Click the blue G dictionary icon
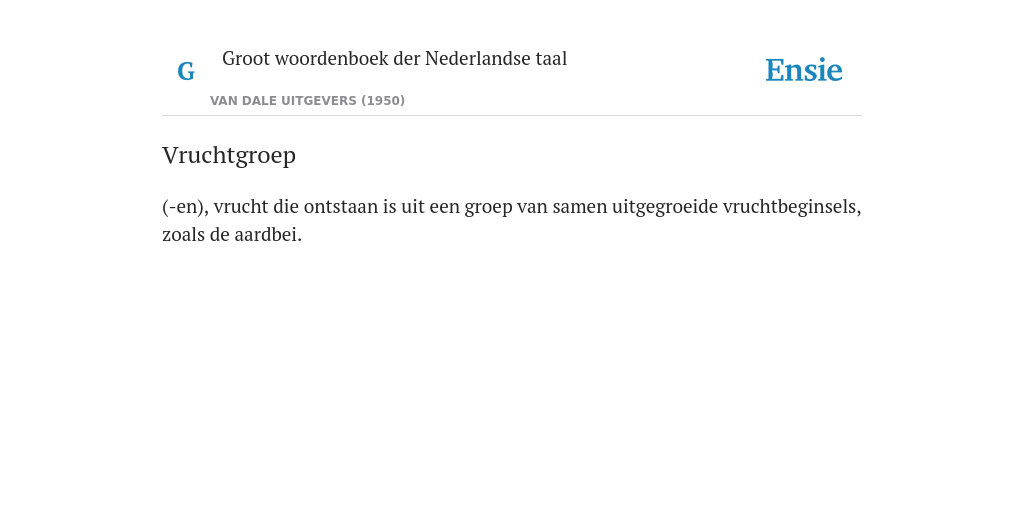 coord(186,71)
